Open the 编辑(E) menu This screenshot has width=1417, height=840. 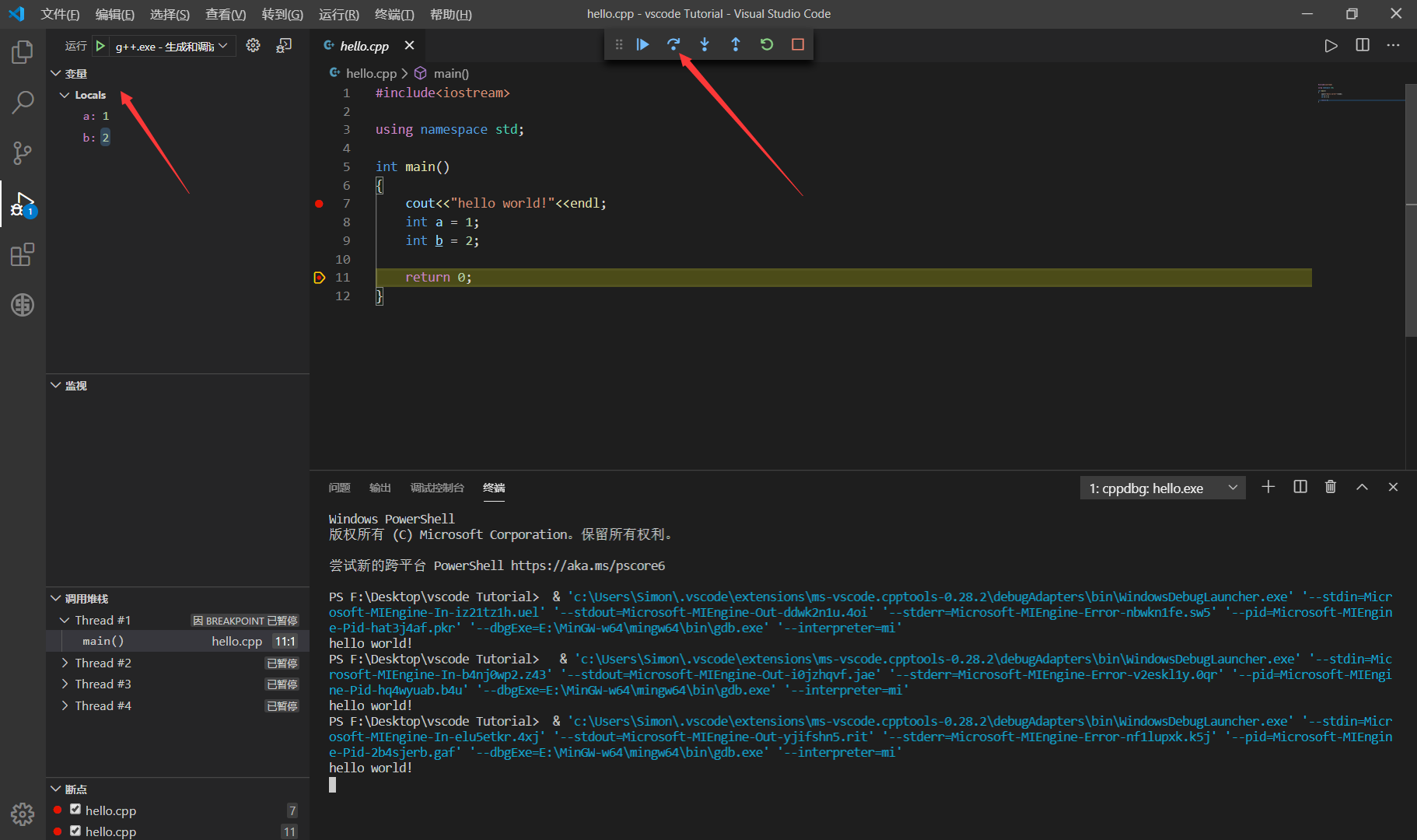(x=114, y=14)
